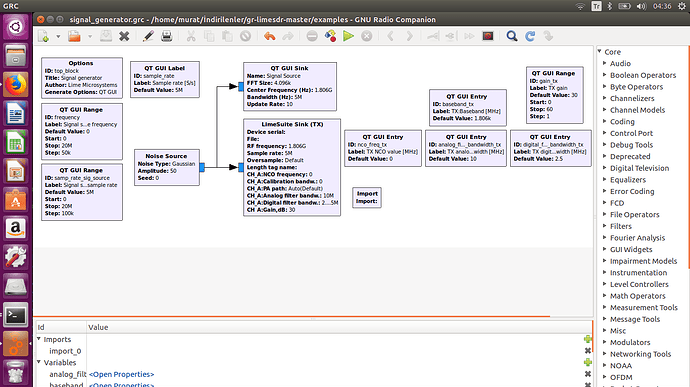Open Terminal from dock
Image resolution: width=690 pixels, height=387 pixels.
(x=16, y=315)
